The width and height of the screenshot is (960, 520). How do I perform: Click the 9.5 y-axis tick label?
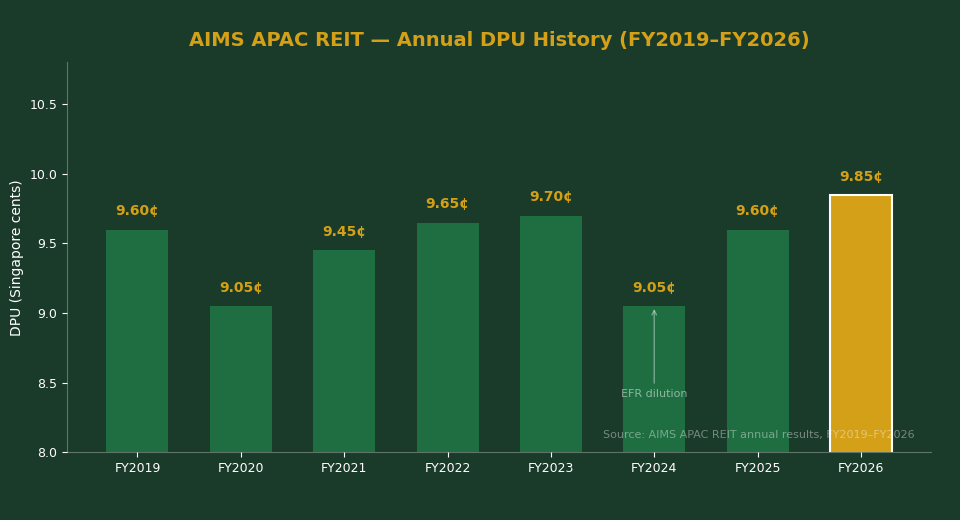coord(47,244)
